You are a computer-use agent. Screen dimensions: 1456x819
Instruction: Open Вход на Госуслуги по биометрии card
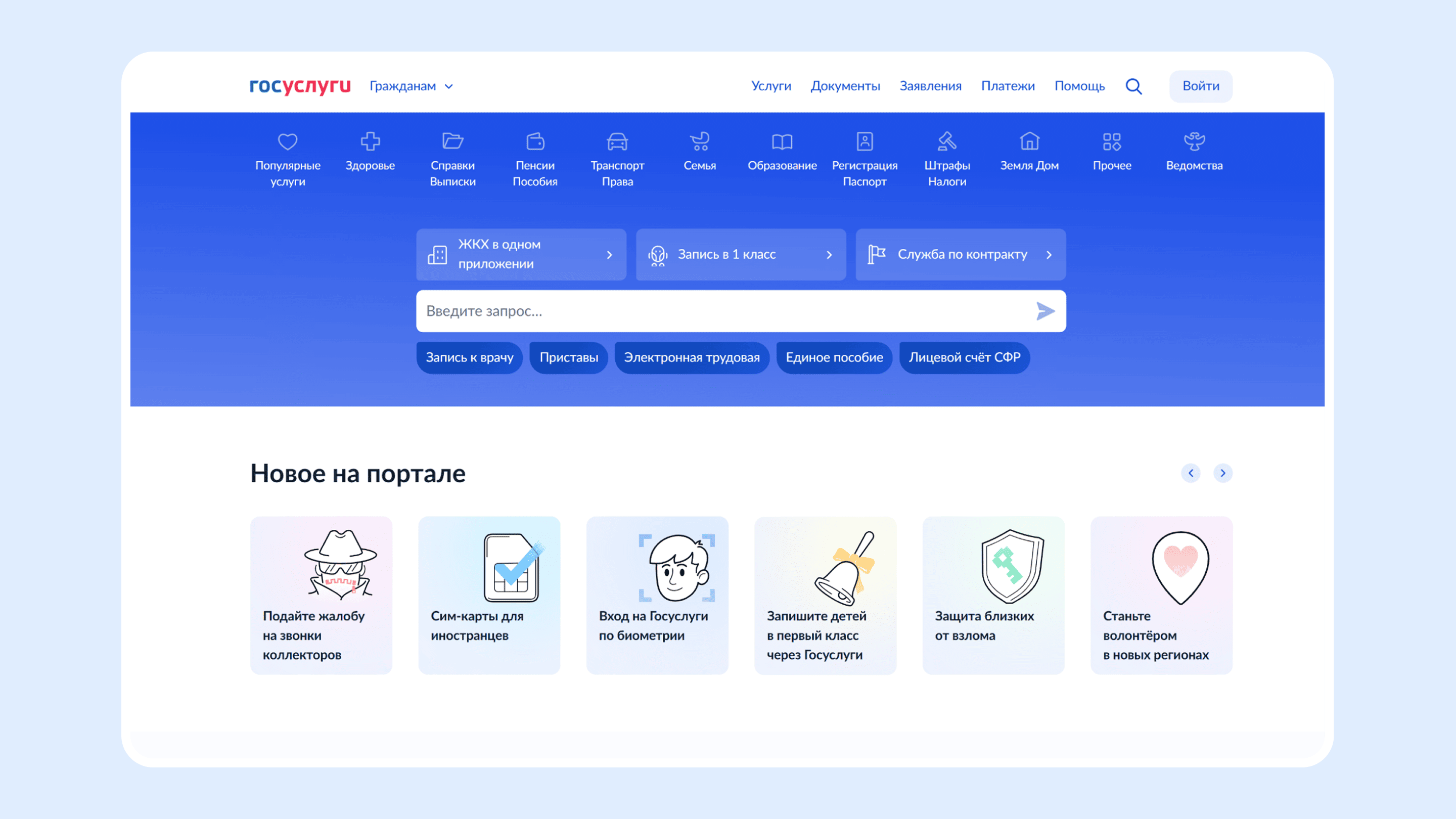(x=657, y=595)
